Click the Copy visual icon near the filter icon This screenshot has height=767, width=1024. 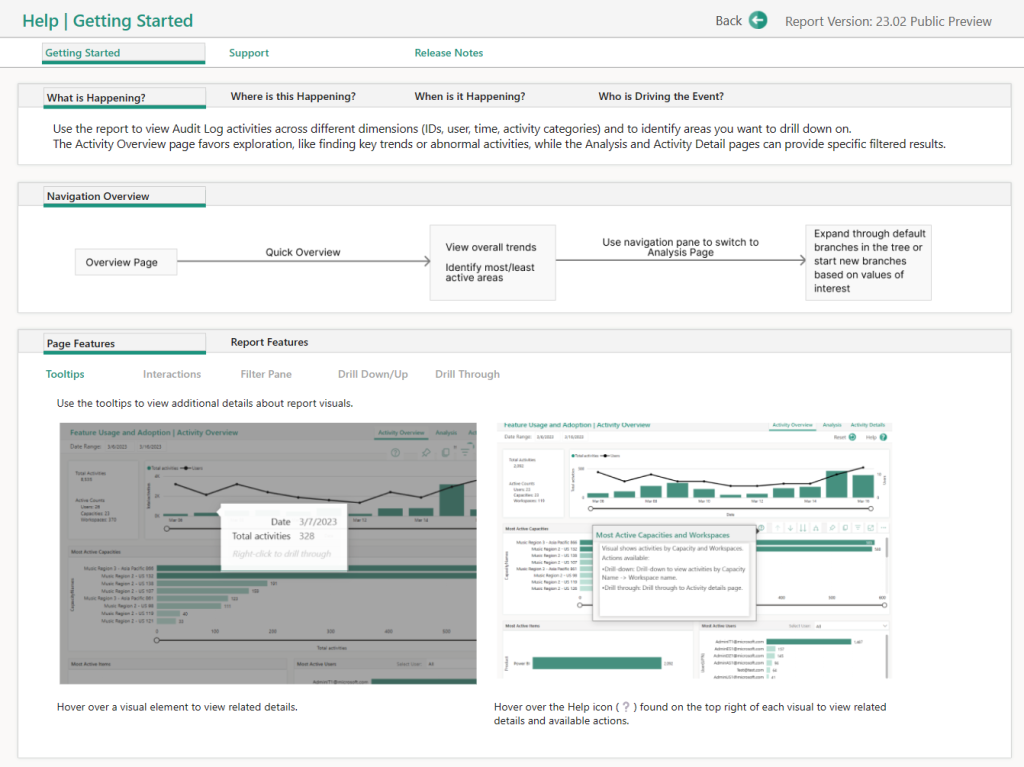(446, 452)
